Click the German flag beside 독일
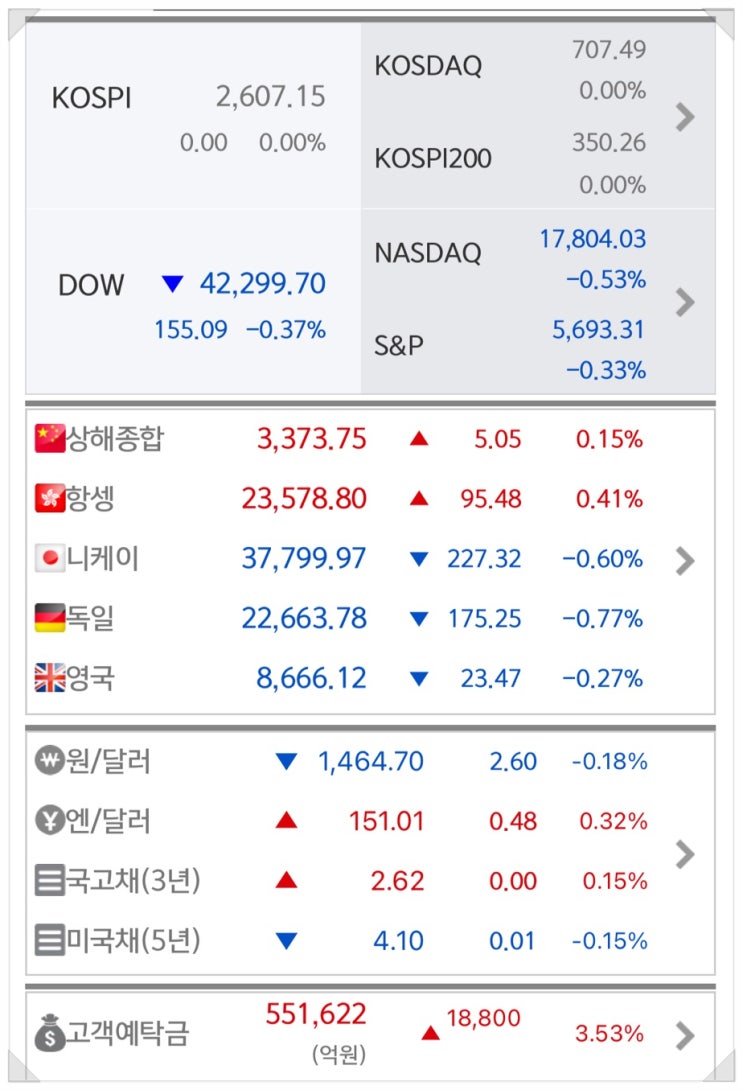 click(49, 618)
